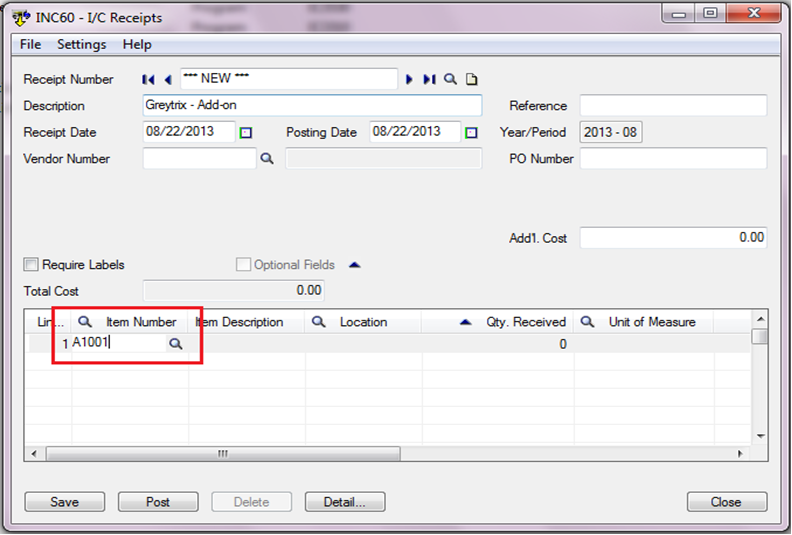Open finder beside A1001 item cell

point(175,344)
